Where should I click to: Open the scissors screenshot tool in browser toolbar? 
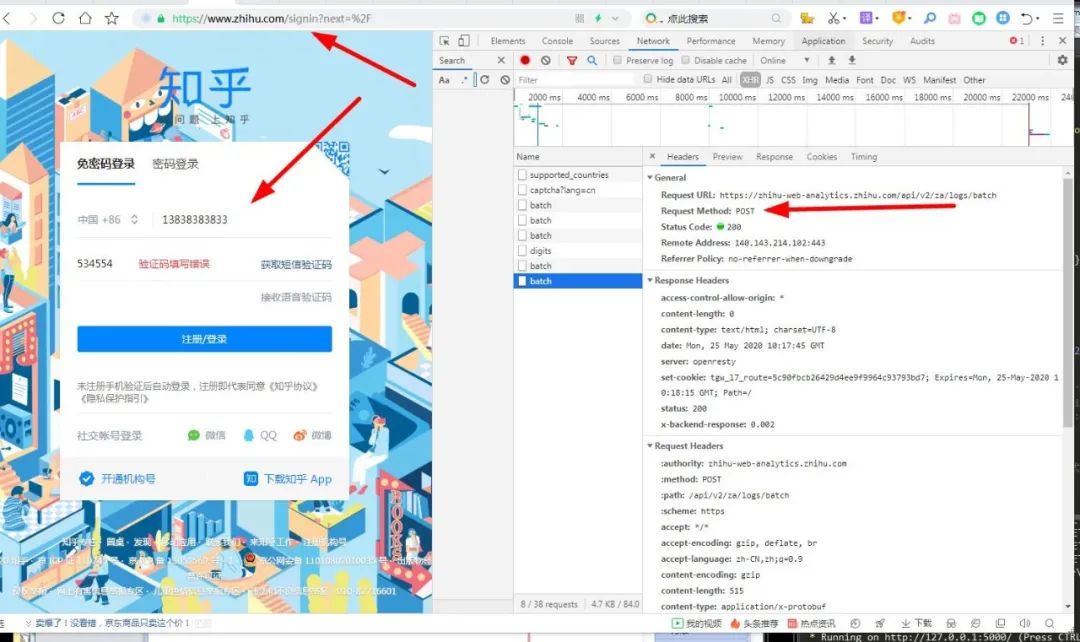(x=833, y=18)
